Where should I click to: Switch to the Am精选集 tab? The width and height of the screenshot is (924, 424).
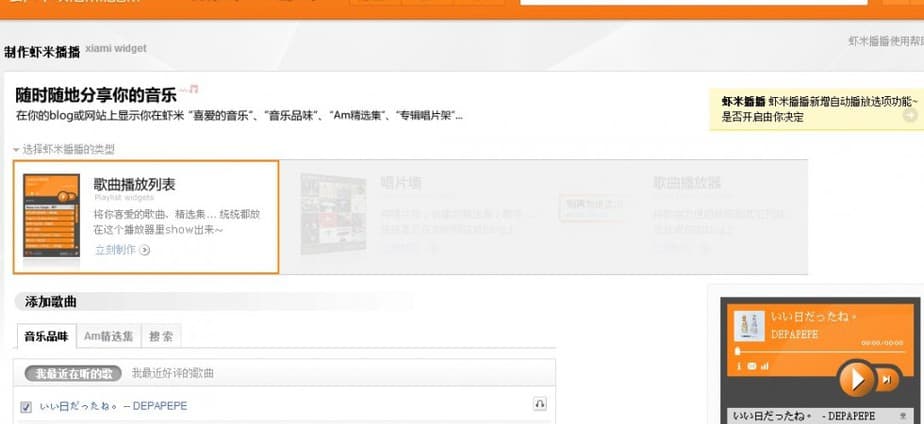108,337
